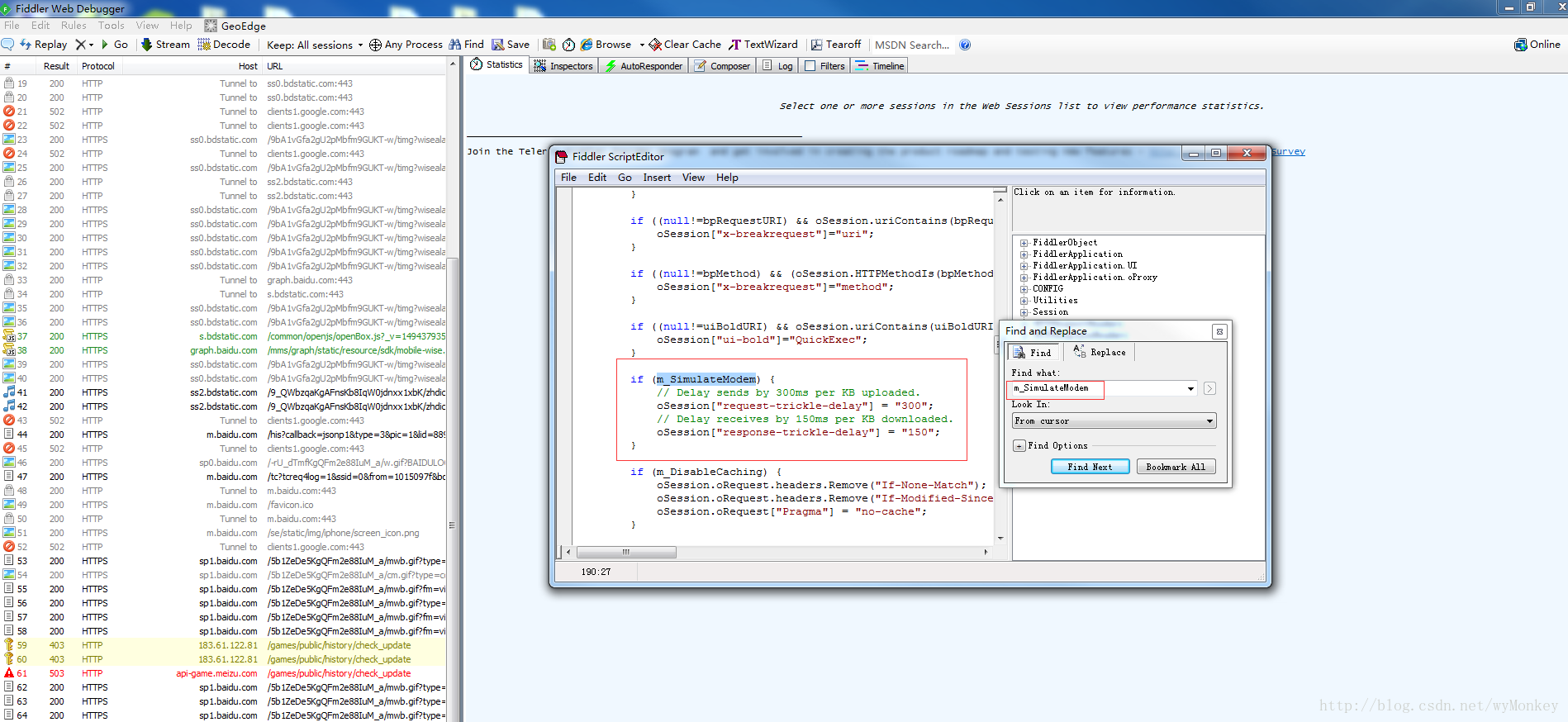Switch to the AutoResponder tab
The width and height of the screenshot is (1568, 722).
coord(644,66)
